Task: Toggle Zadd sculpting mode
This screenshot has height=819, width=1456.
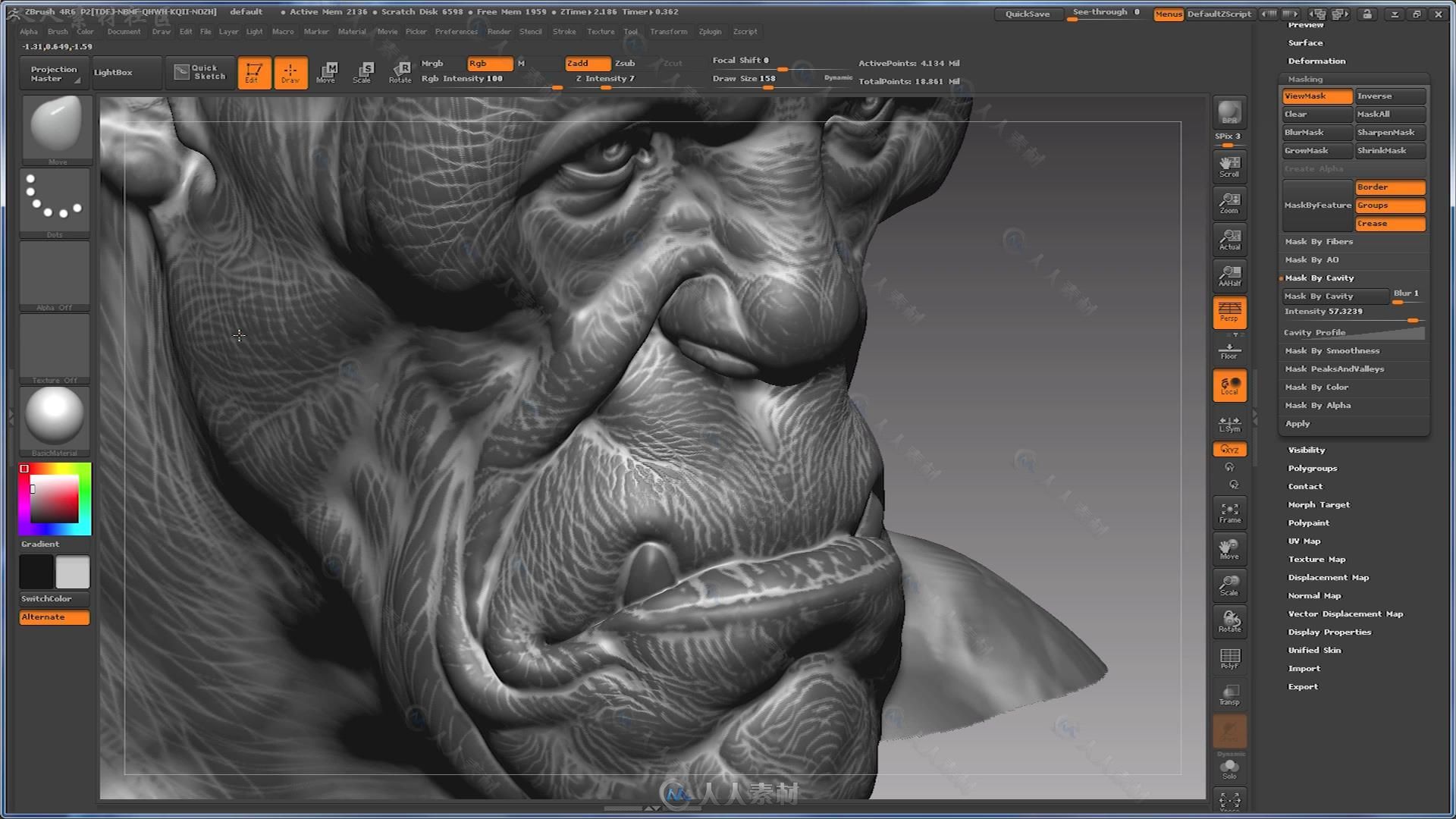Action: point(578,63)
